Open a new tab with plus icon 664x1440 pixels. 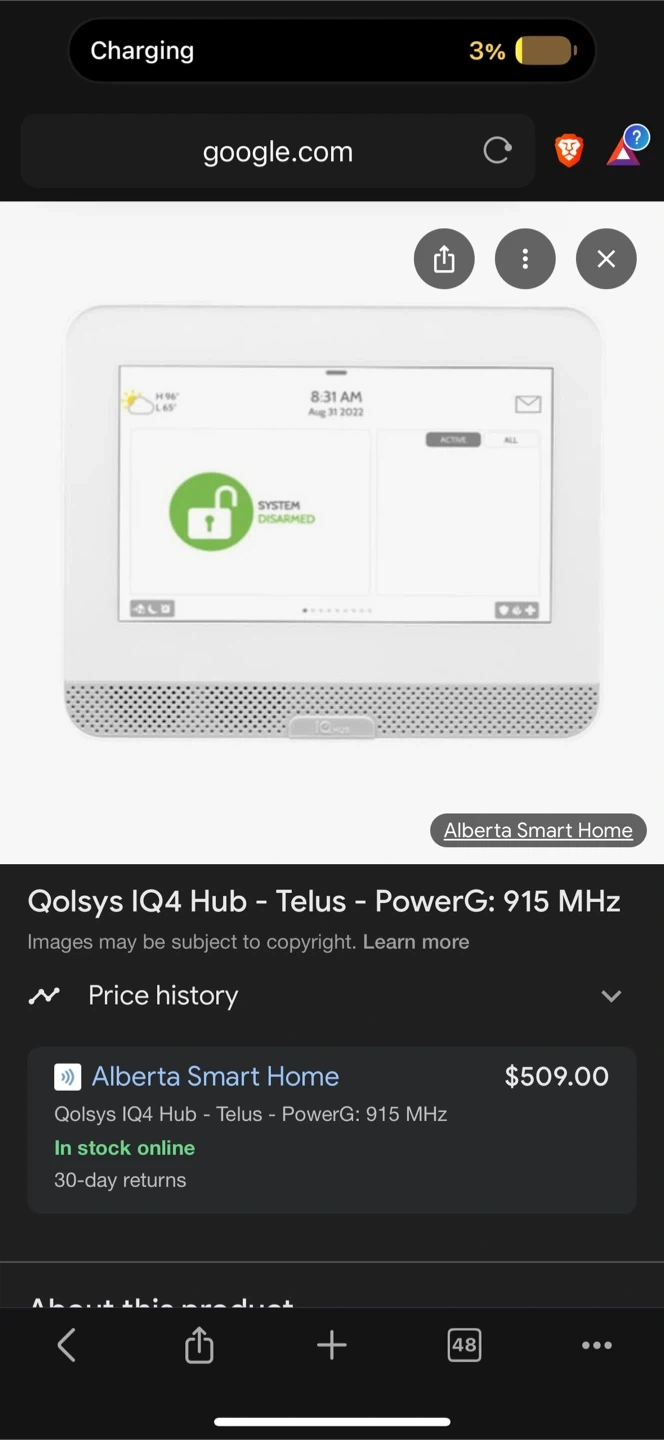(332, 1345)
